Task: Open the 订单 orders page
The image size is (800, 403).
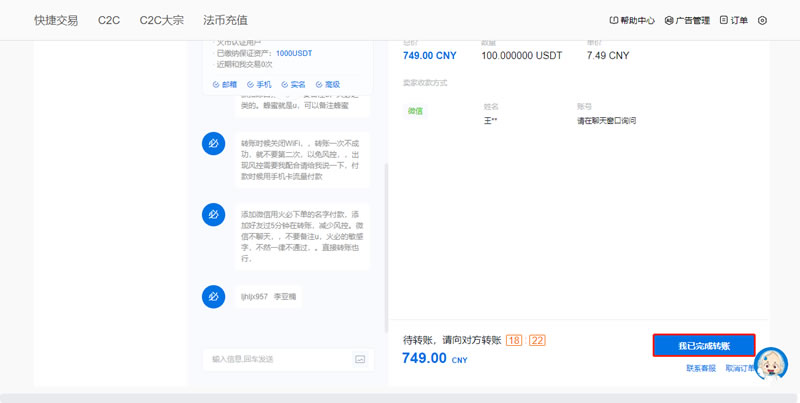Action: click(735, 20)
